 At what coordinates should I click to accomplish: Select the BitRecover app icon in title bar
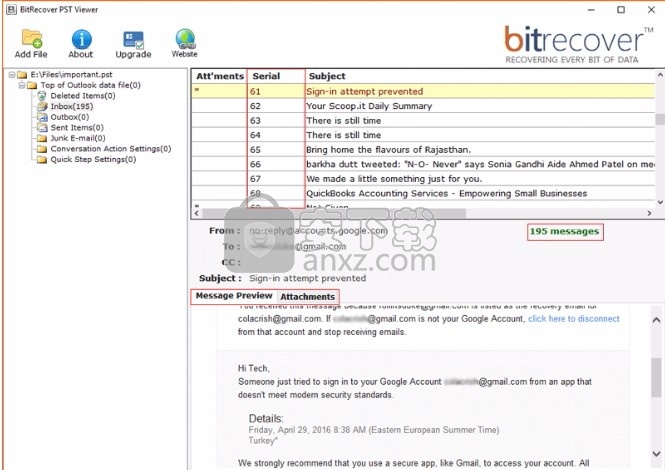pos(11,9)
